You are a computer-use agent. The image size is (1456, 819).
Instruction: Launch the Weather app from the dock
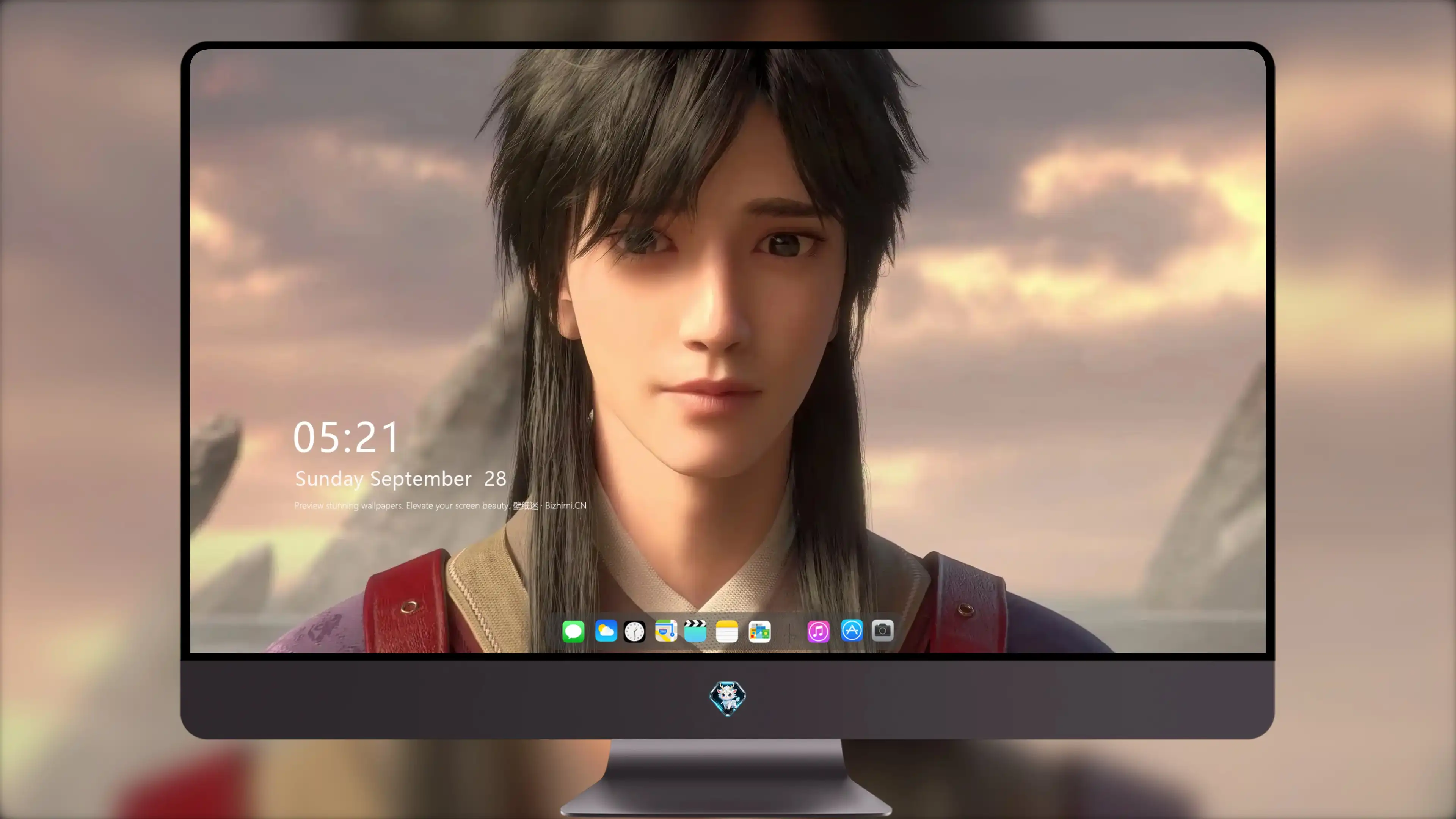point(606,631)
